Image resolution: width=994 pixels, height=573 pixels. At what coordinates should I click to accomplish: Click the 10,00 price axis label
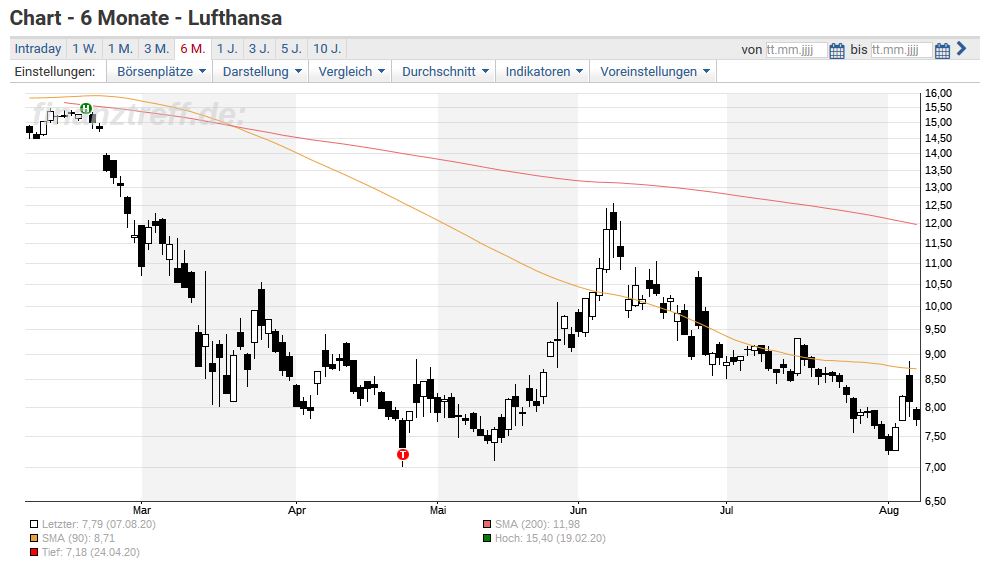pyautogui.click(x=938, y=306)
